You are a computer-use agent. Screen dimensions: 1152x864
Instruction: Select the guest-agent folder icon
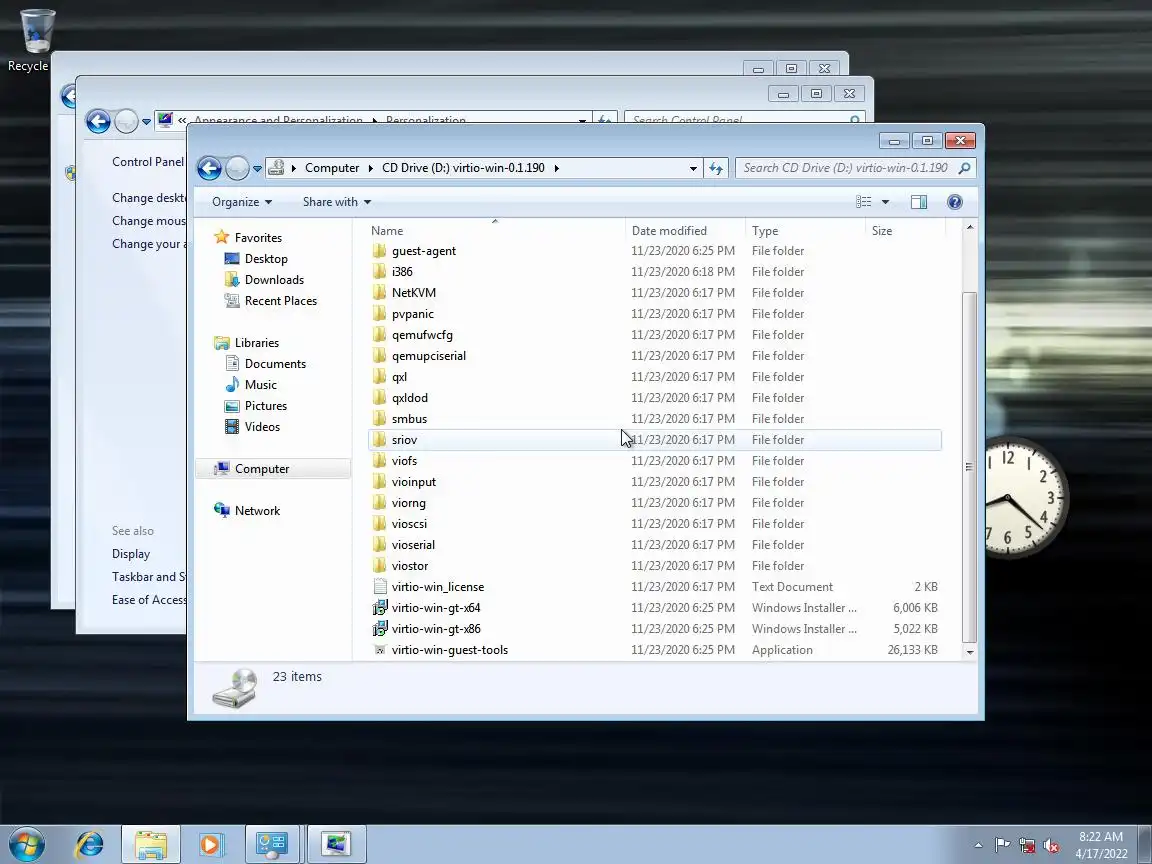coord(379,251)
